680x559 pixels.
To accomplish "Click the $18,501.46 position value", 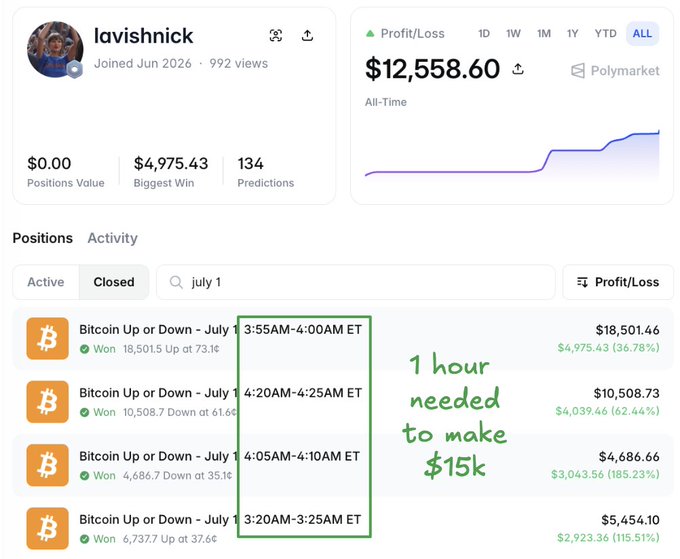I will pos(627,330).
